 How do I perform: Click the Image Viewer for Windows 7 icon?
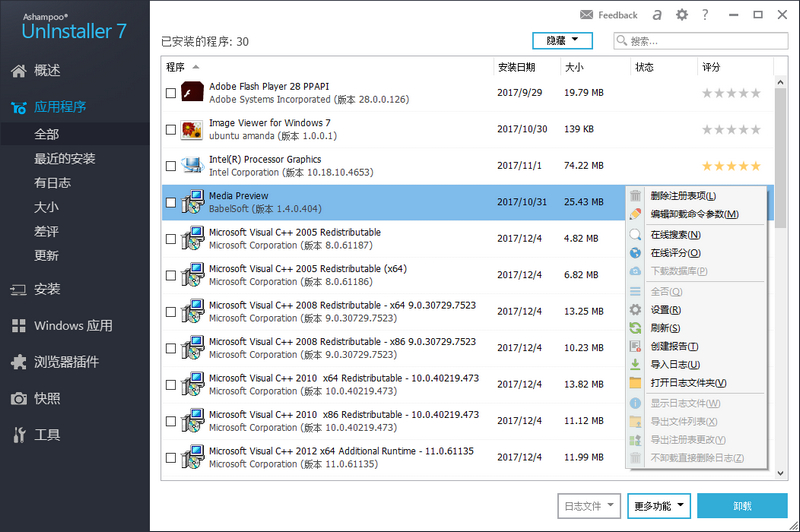coord(192,129)
